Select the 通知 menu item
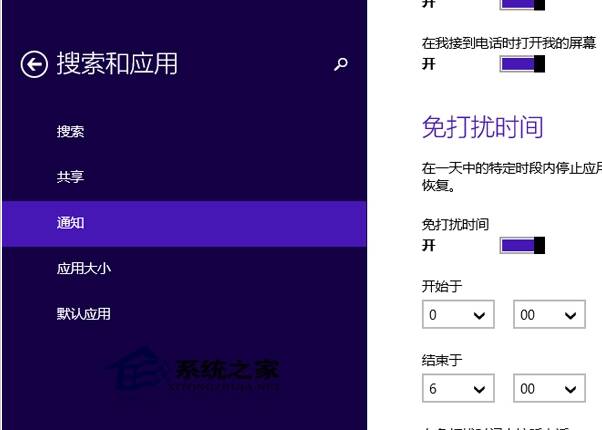Image resolution: width=602 pixels, height=430 pixels. point(184,223)
